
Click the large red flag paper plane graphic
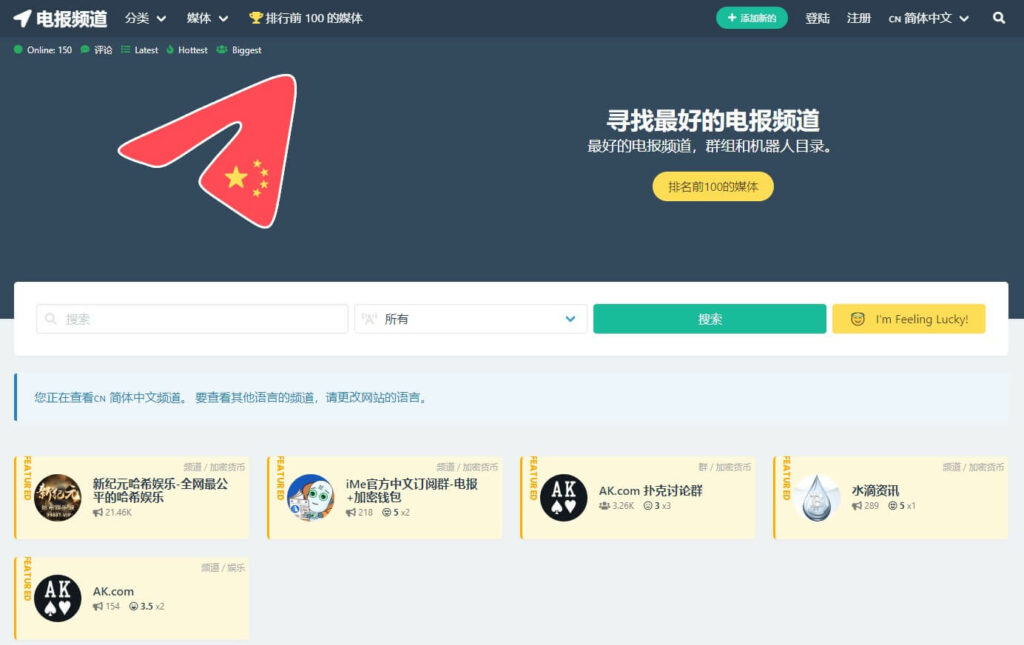(209, 151)
